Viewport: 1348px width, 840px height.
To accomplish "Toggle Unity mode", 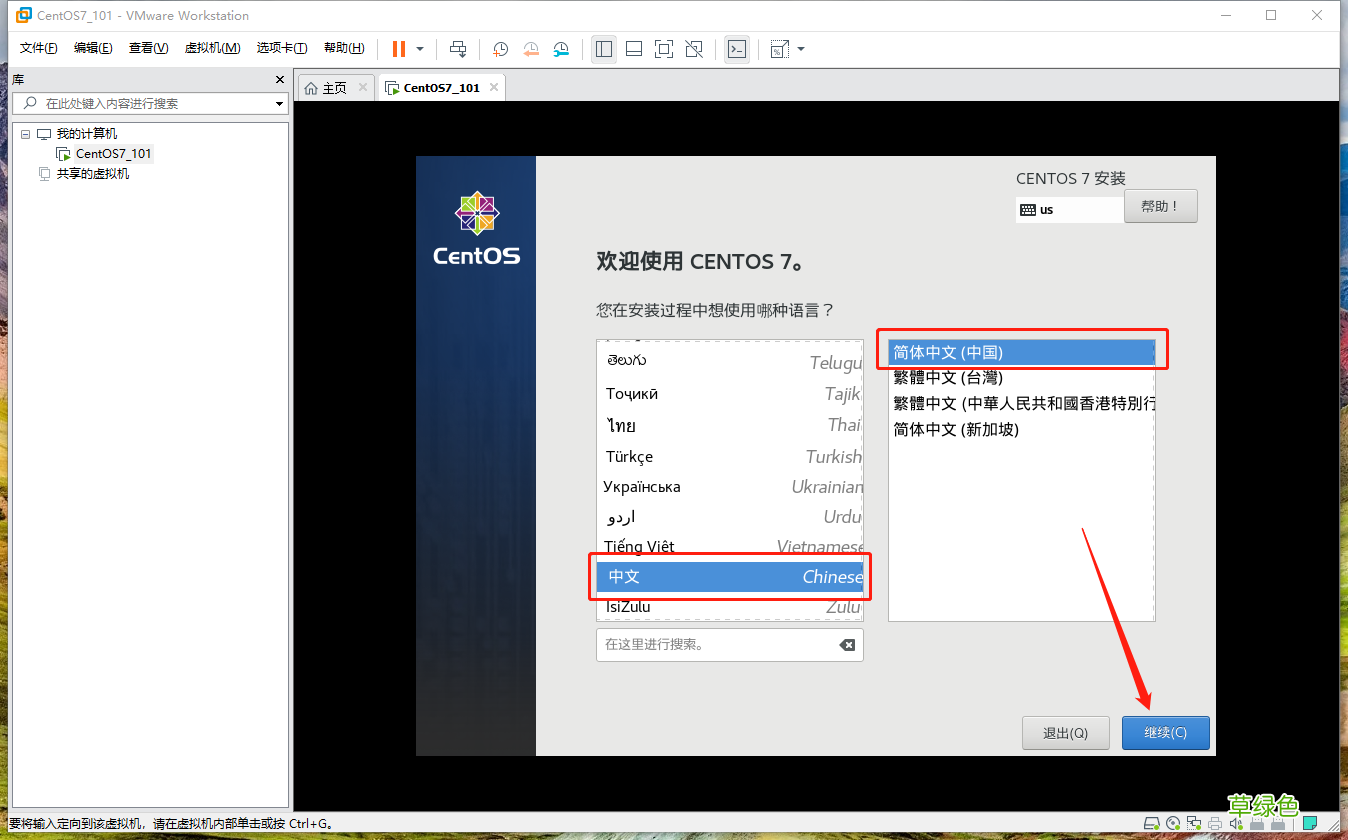I will [x=694, y=48].
